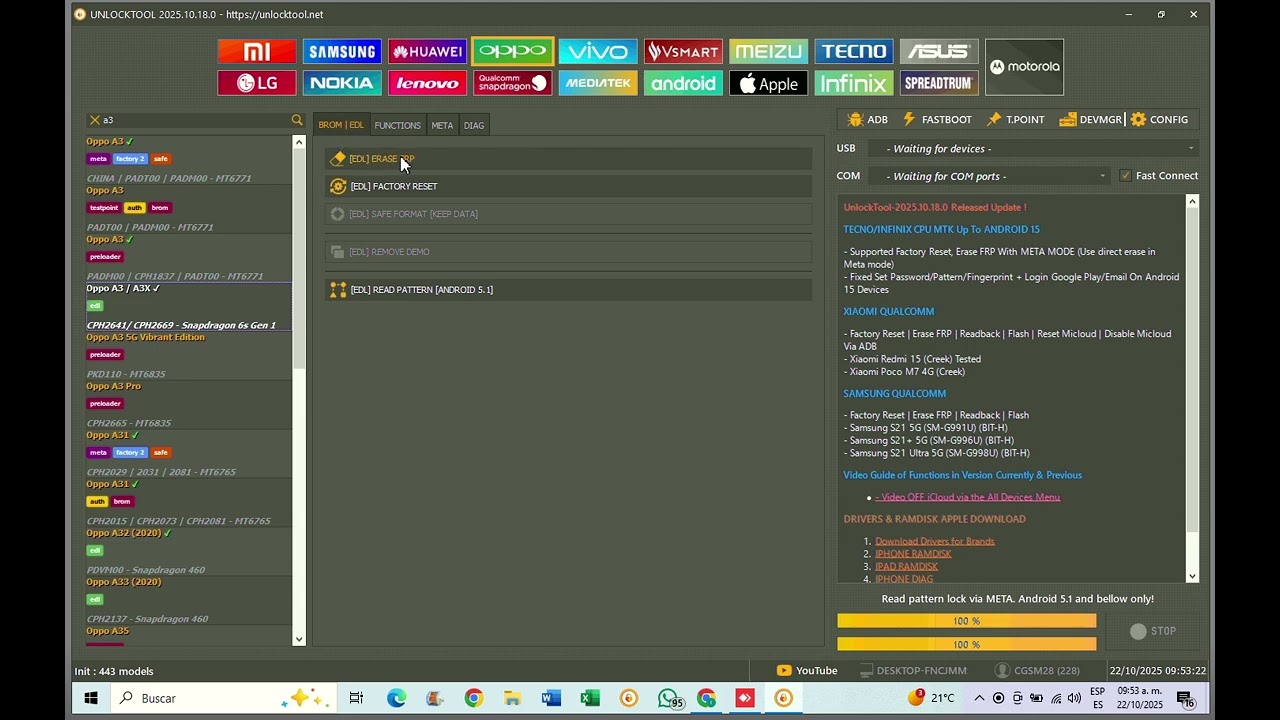Open the FASTBOOT tools

(937, 120)
